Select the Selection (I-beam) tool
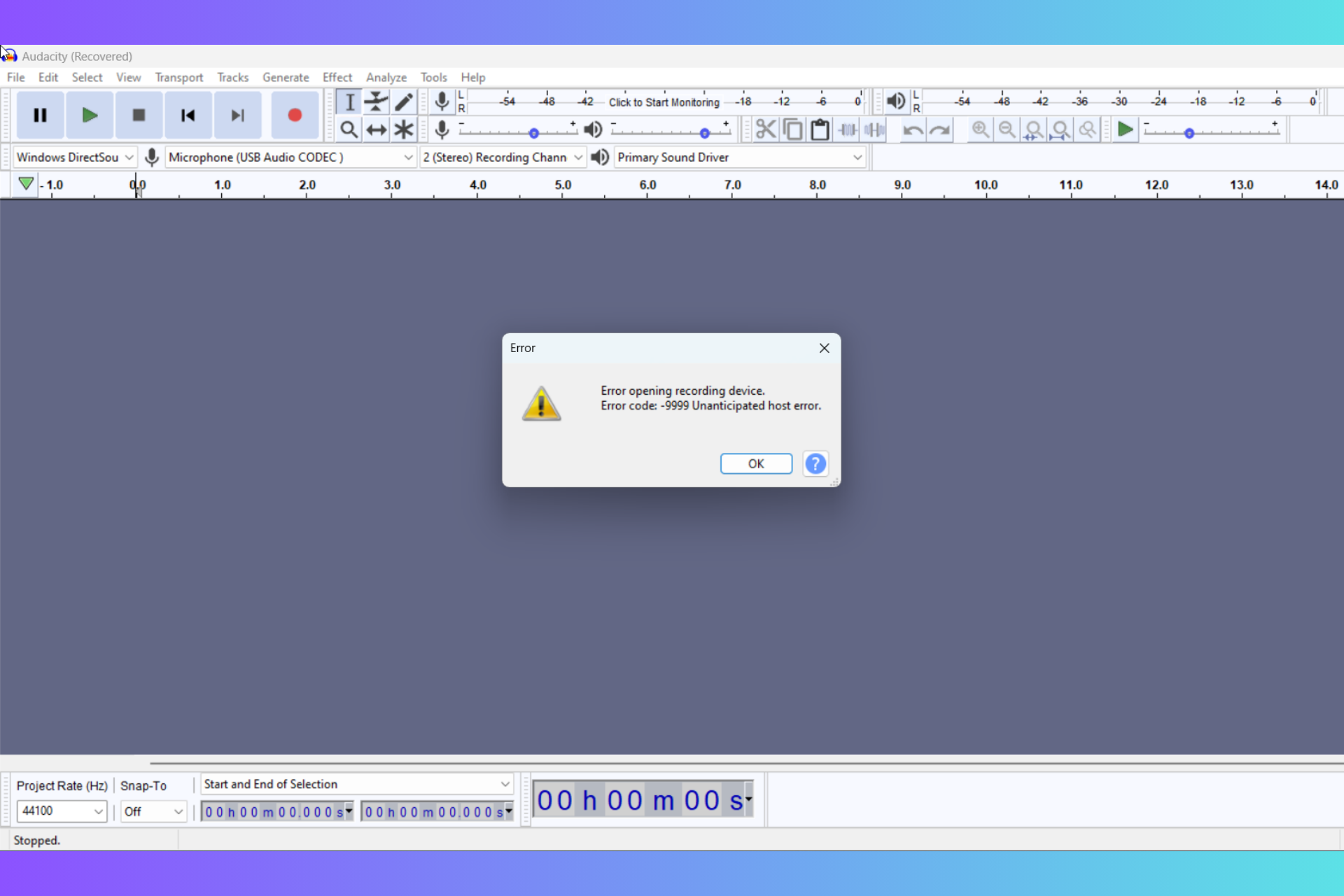1344x896 pixels. pos(349,102)
